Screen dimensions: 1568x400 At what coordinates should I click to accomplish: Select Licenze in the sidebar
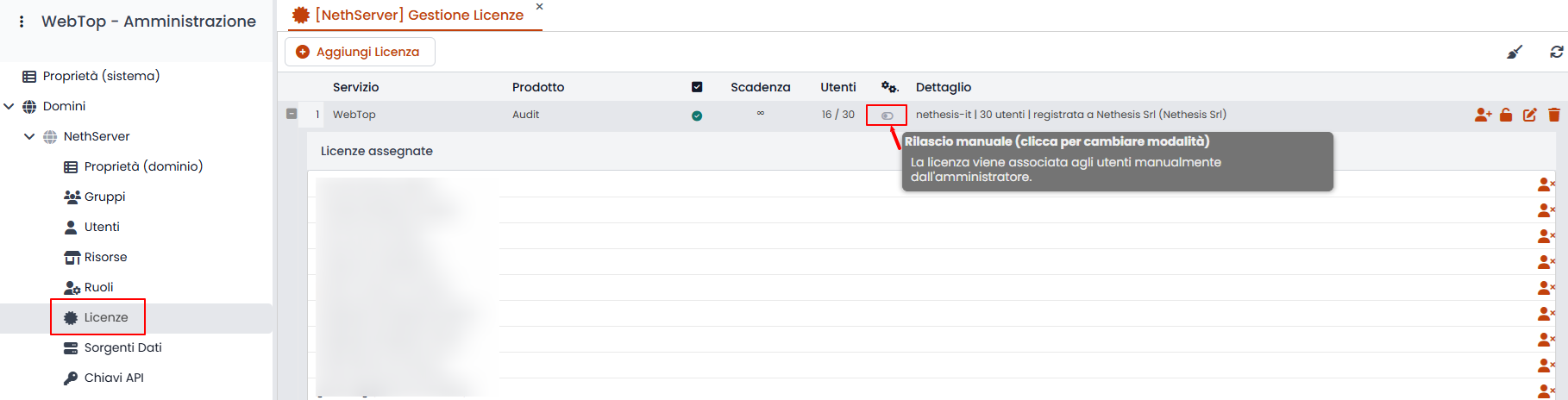(106, 317)
